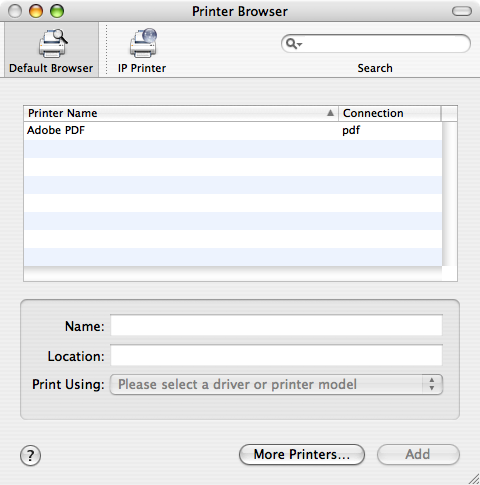Sort by the Connection column header
The height and width of the screenshot is (485, 480).
(390, 113)
